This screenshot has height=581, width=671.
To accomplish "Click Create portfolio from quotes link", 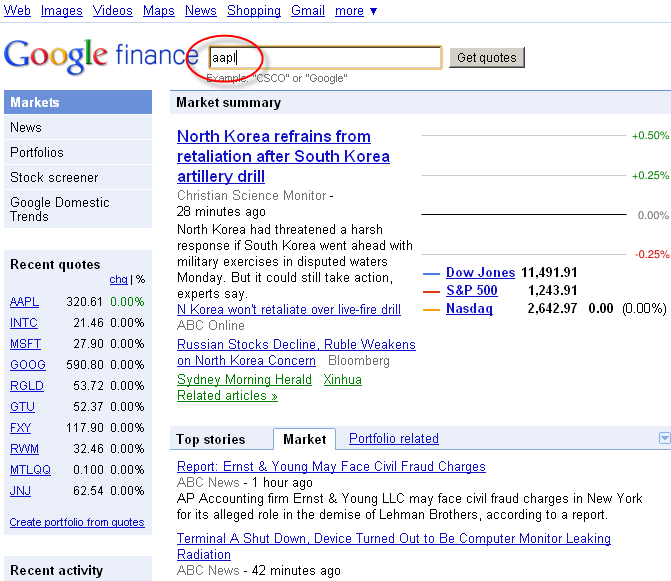I will point(77,522).
